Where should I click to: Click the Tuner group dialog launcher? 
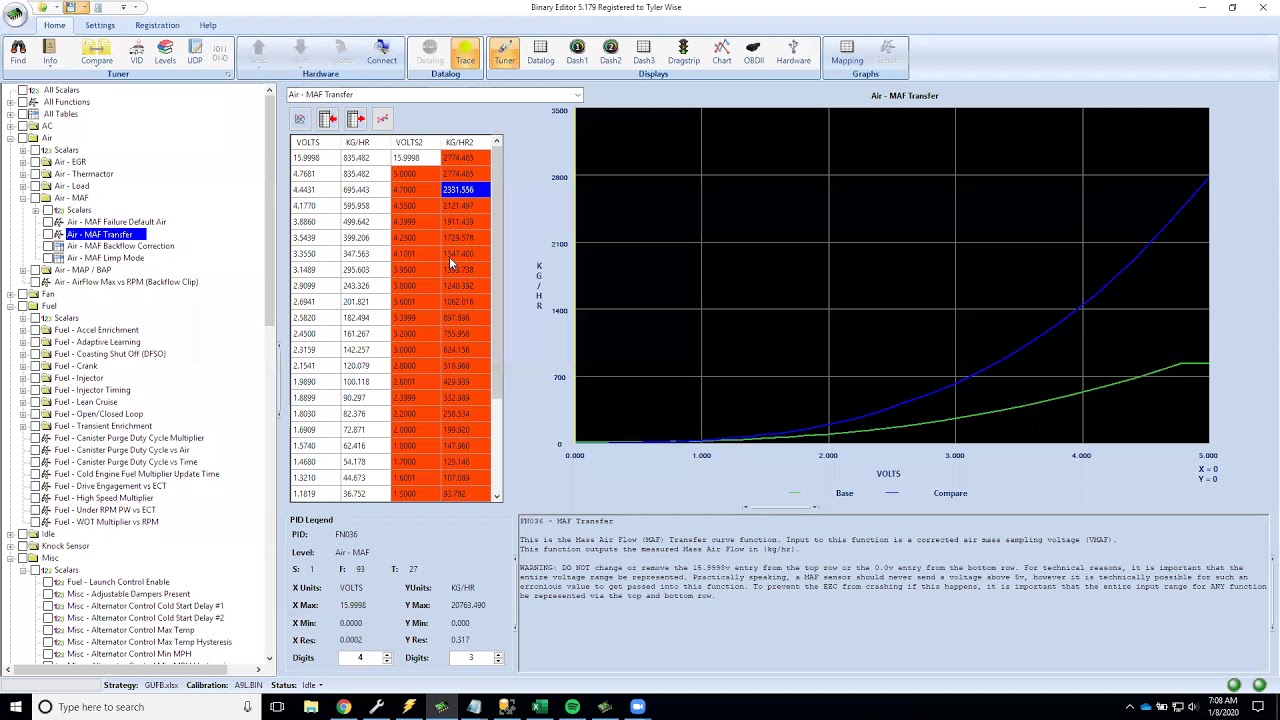pyautogui.click(x=228, y=75)
